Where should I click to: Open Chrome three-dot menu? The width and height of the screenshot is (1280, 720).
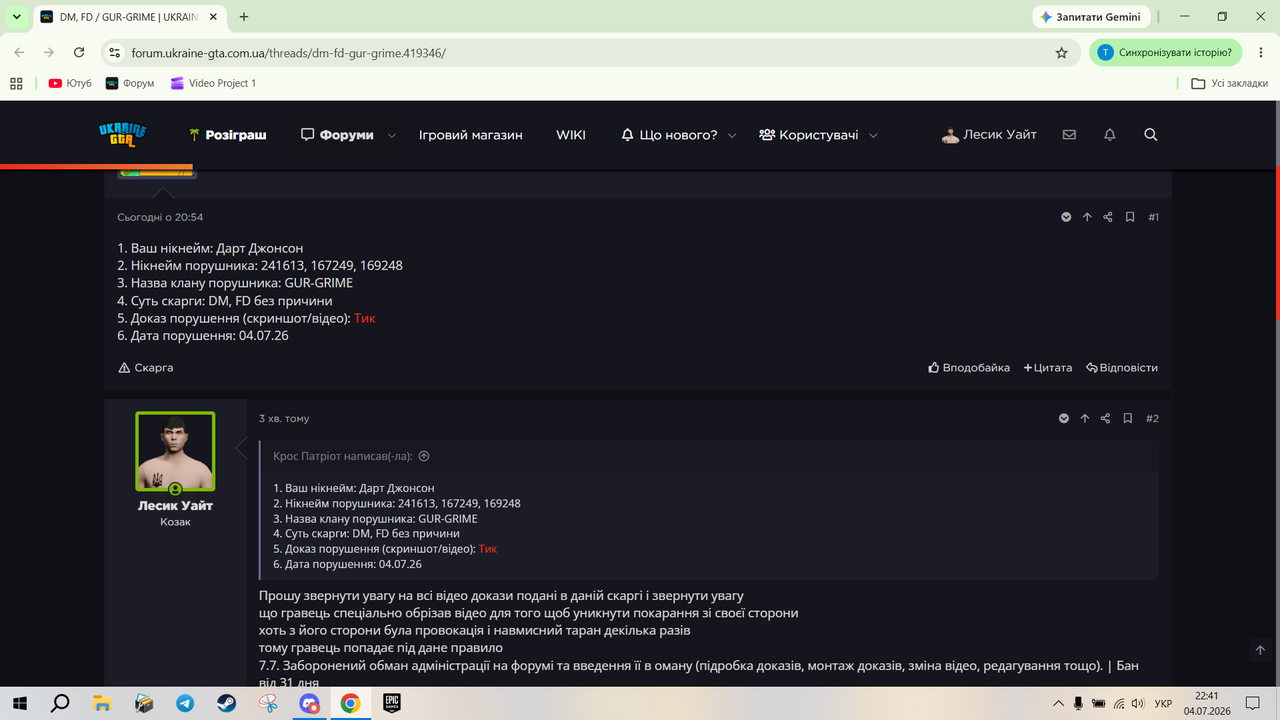pyautogui.click(x=1259, y=52)
